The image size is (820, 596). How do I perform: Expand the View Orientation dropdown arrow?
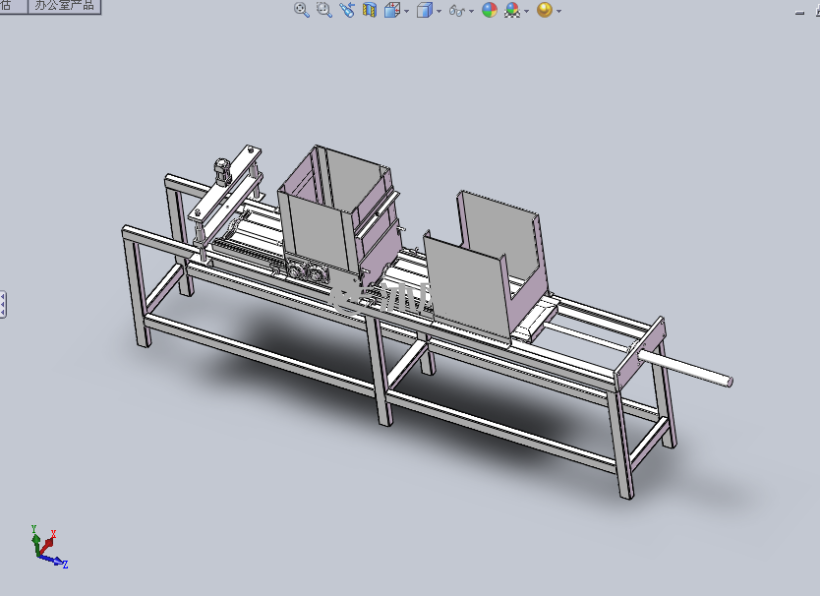click(x=406, y=11)
